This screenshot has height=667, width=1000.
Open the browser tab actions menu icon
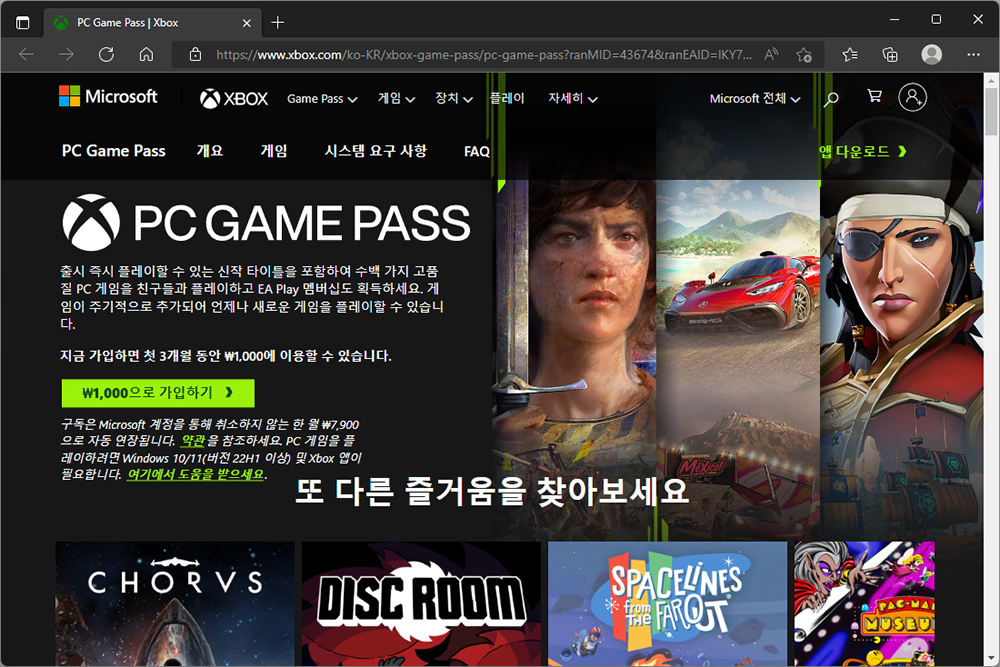(x=22, y=23)
